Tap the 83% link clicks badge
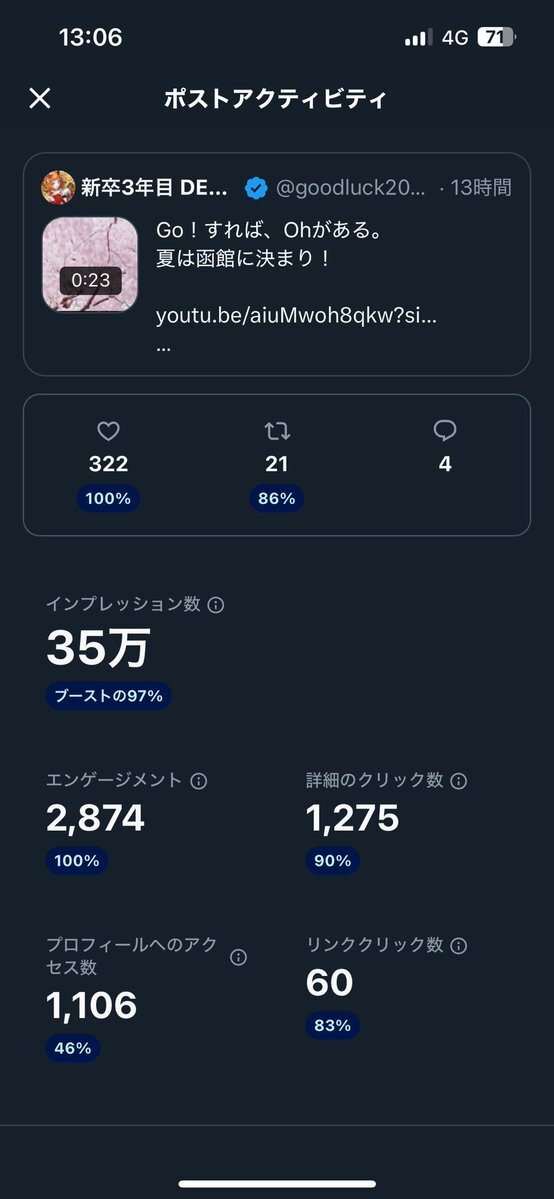This screenshot has height=1199, width=554. point(333,1025)
